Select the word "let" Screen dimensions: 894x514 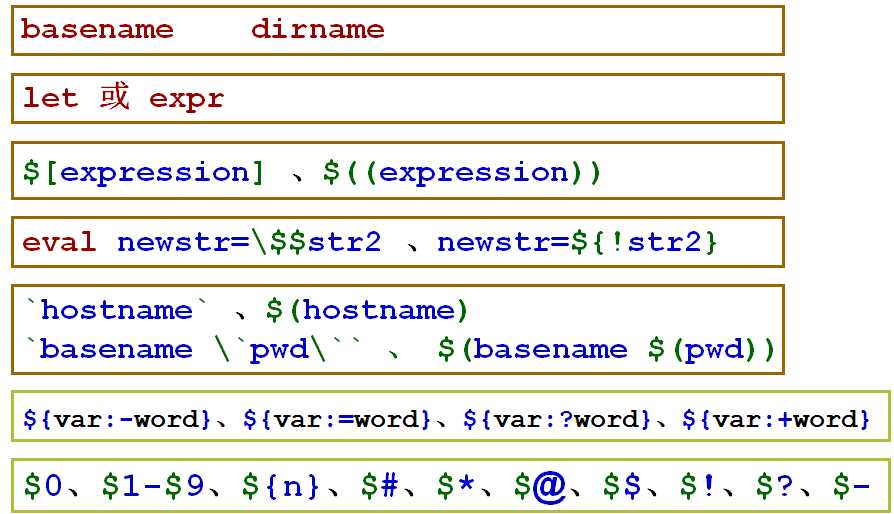click(x=50, y=97)
